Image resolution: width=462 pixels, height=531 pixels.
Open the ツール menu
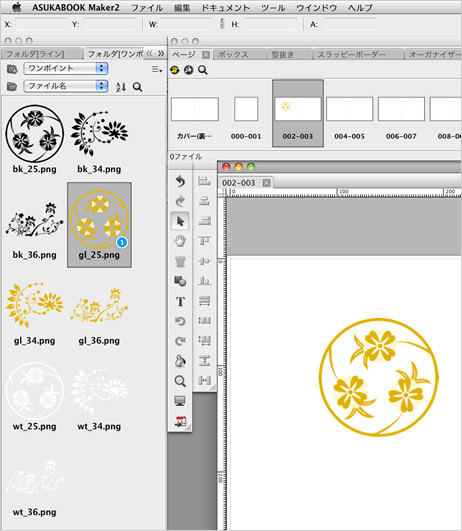click(x=273, y=7)
